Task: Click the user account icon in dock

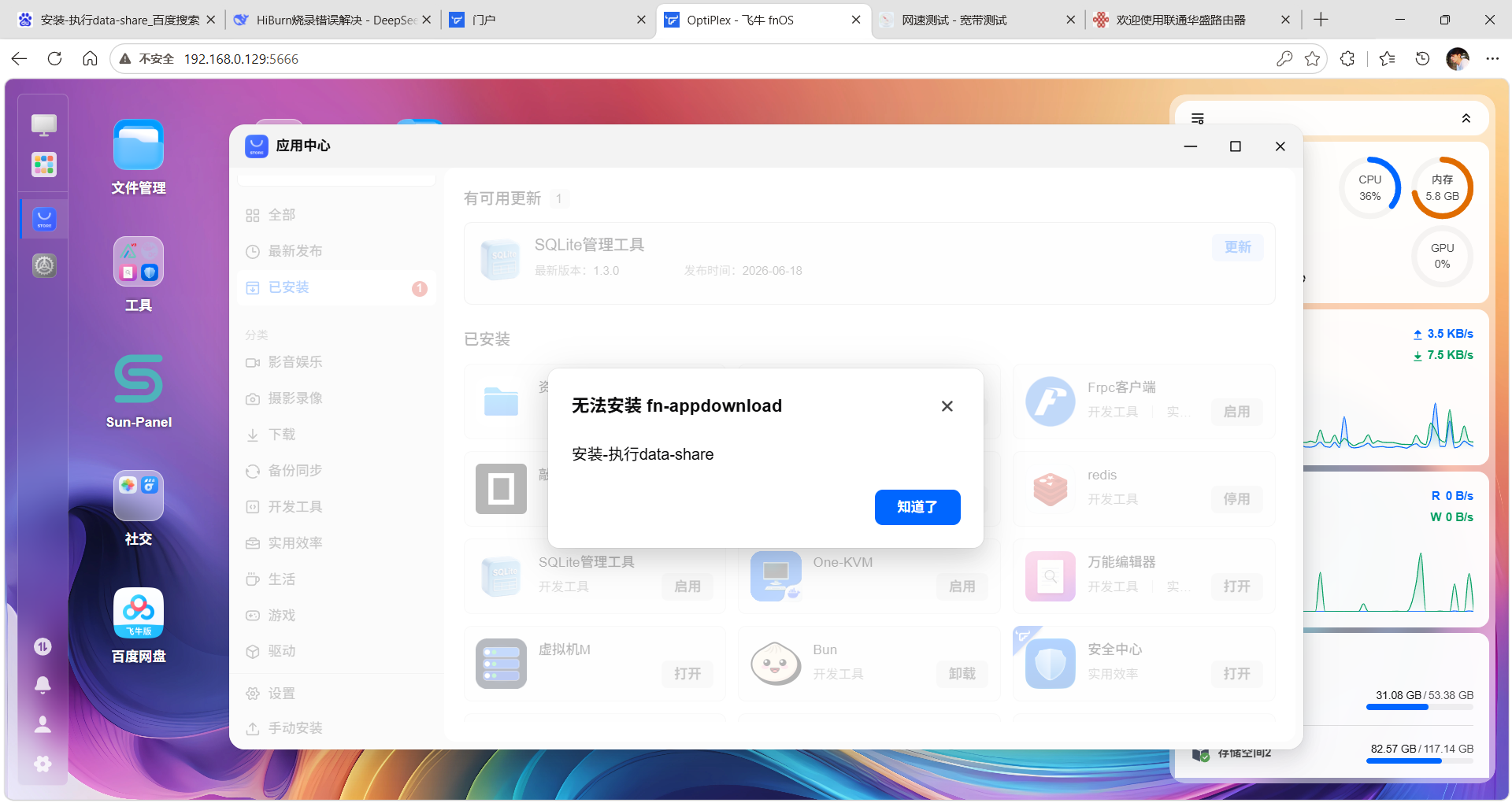Action: (x=43, y=724)
